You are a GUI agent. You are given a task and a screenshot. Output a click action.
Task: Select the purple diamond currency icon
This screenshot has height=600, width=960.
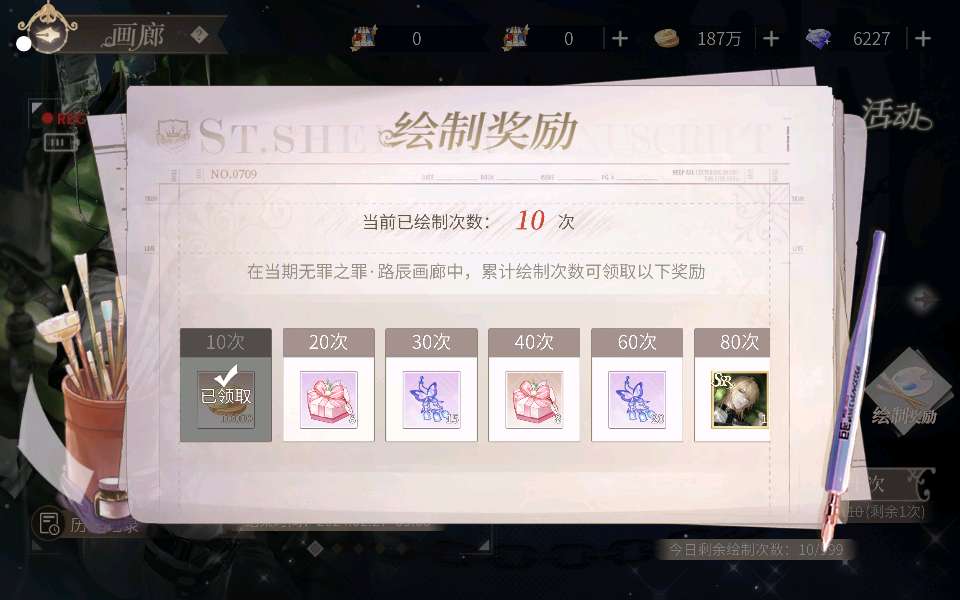point(818,39)
